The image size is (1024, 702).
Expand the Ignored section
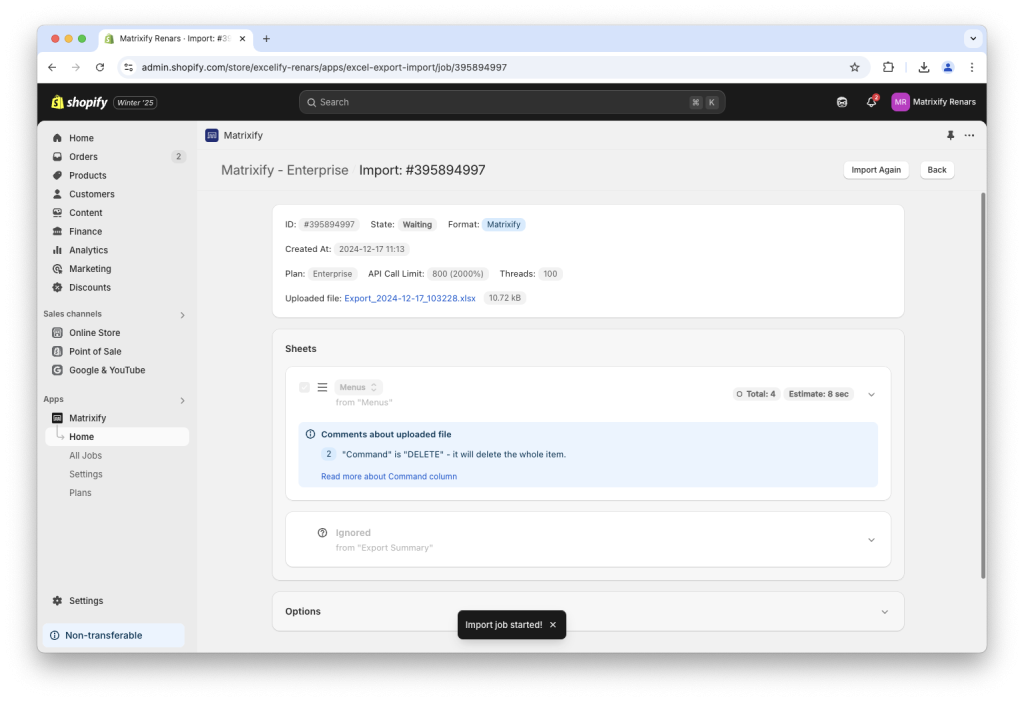coord(870,539)
